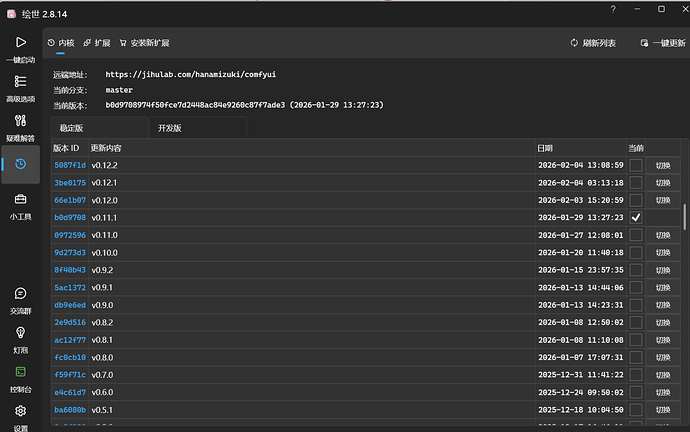690x432 pixels.
Task: Toggle the checked box for v0.11.1
Action: (x=636, y=218)
